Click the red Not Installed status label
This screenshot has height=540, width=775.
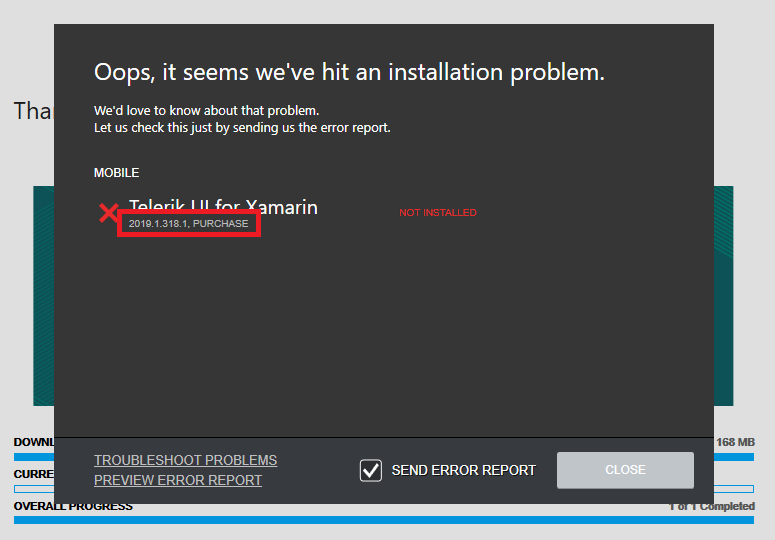[x=437, y=213]
